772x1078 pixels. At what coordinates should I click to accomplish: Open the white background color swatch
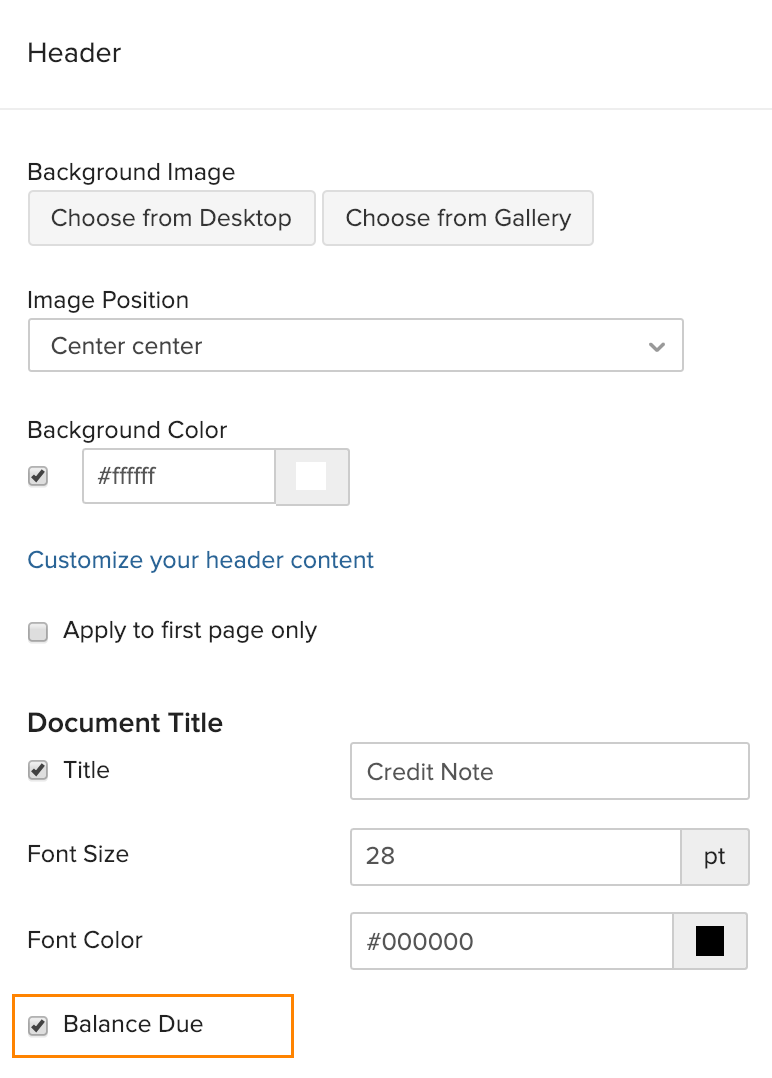point(312,477)
